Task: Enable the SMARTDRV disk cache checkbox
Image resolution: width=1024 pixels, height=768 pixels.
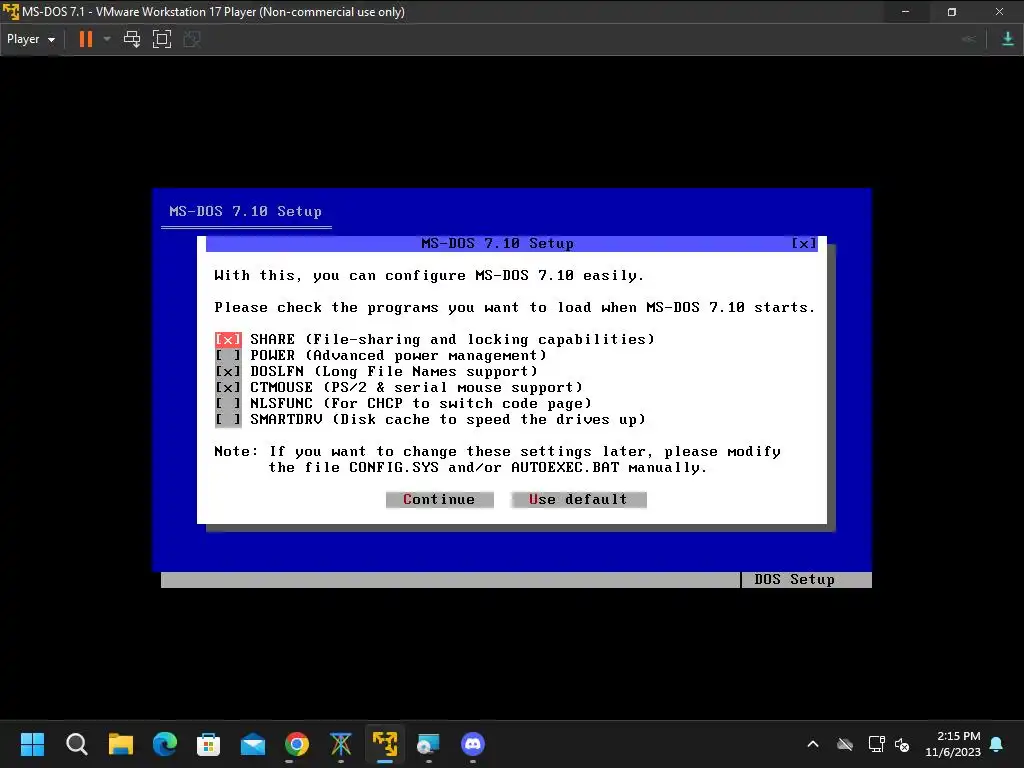Action: (x=228, y=419)
